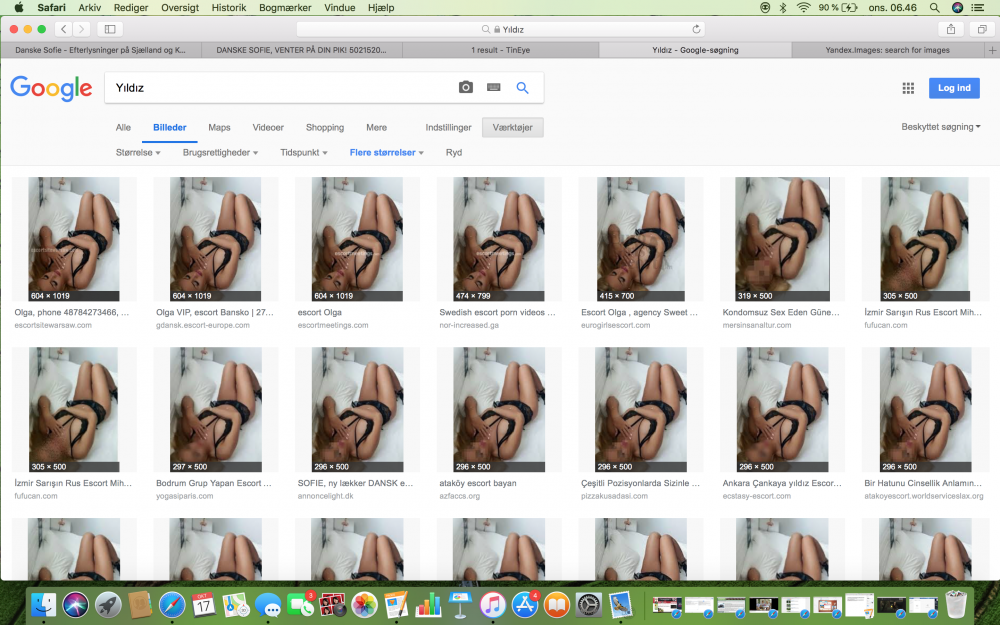Open the Wi-Fi menu bar status
This screenshot has width=1000, height=625.
pyautogui.click(x=804, y=8)
